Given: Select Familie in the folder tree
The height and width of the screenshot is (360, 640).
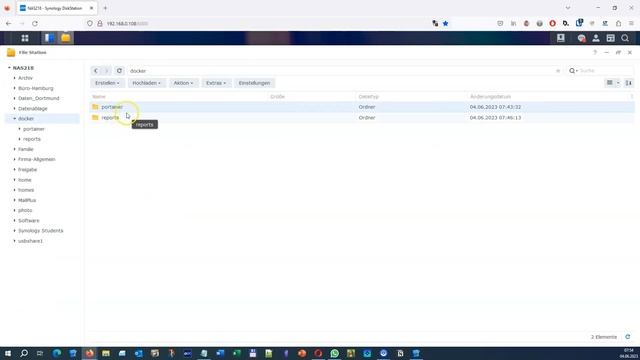Looking at the screenshot, I should tap(26, 149).
